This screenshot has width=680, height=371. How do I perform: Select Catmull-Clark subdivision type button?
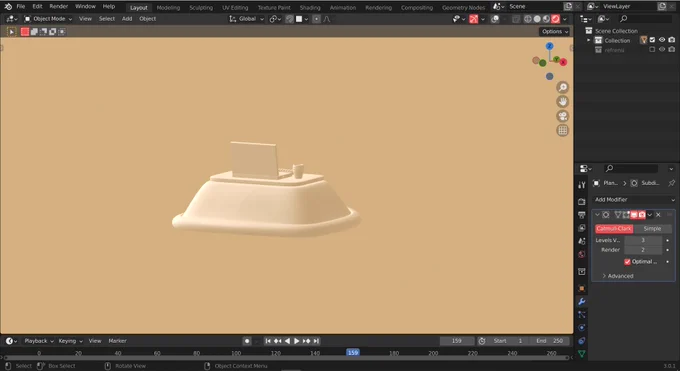(614, 229)
